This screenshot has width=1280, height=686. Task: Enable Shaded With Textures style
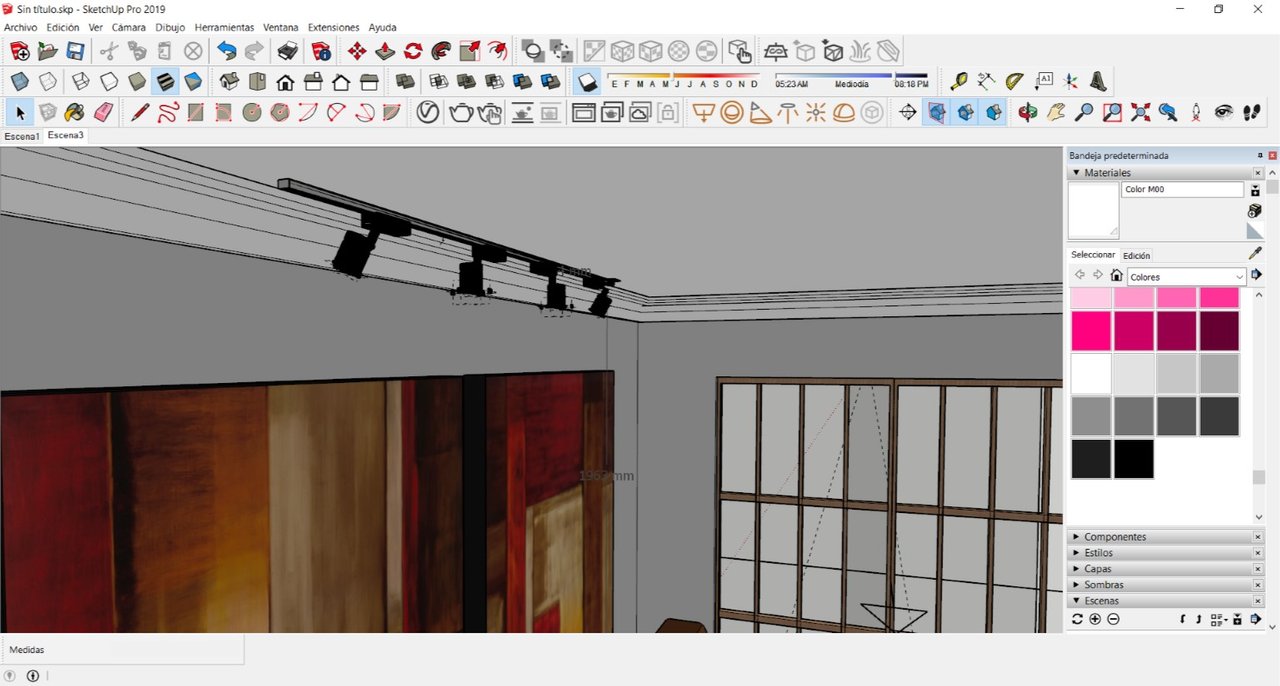coord(165,82)
